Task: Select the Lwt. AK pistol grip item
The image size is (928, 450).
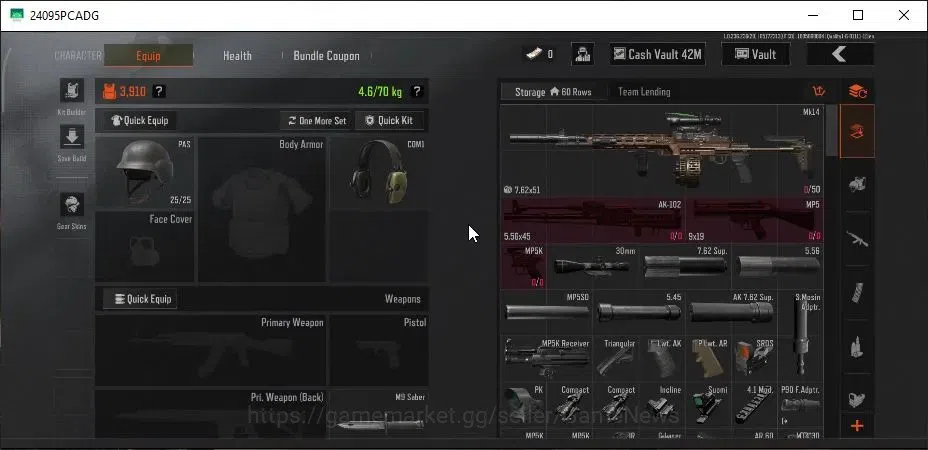Action: click(x=662, y=359)
